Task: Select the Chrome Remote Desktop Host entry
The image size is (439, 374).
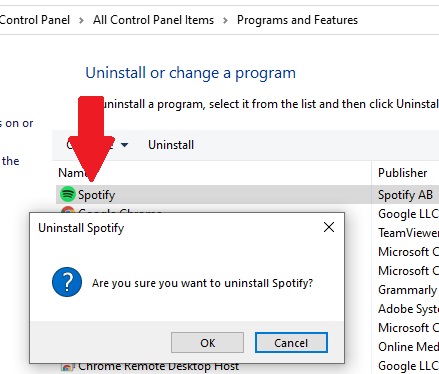Action: click(x=158, y=367)
